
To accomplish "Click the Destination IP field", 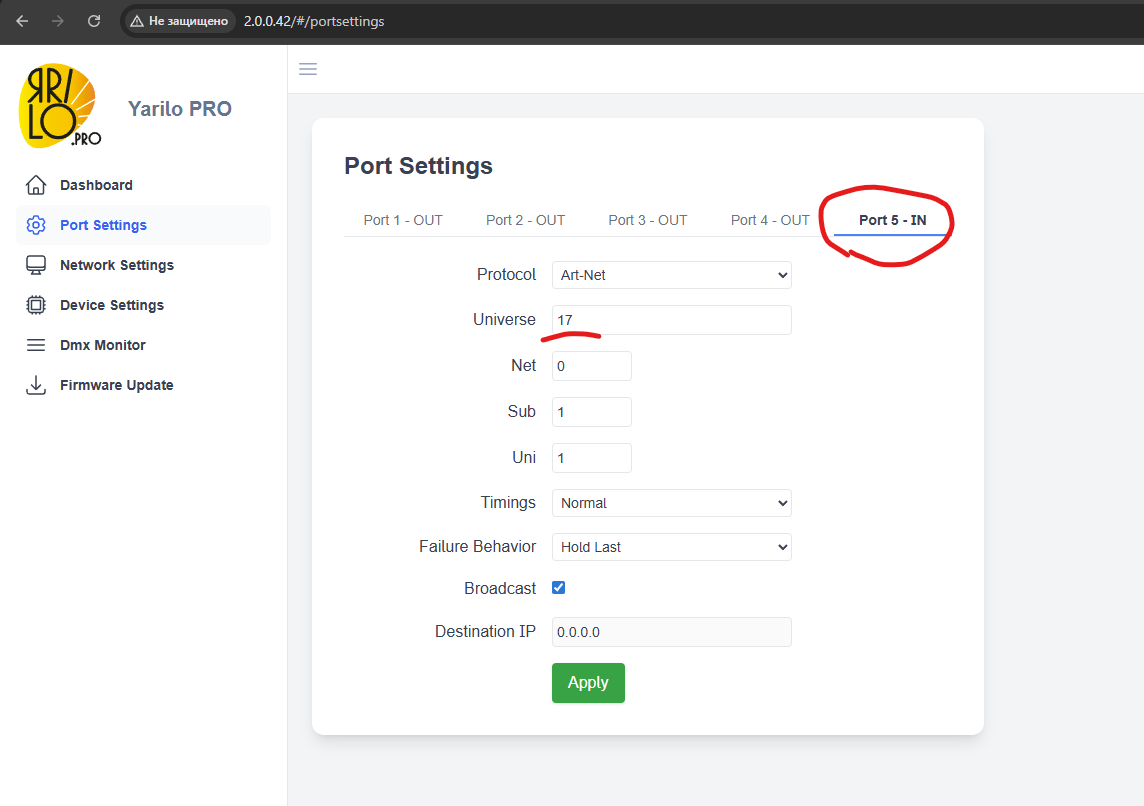I will (x=672, y=632).
